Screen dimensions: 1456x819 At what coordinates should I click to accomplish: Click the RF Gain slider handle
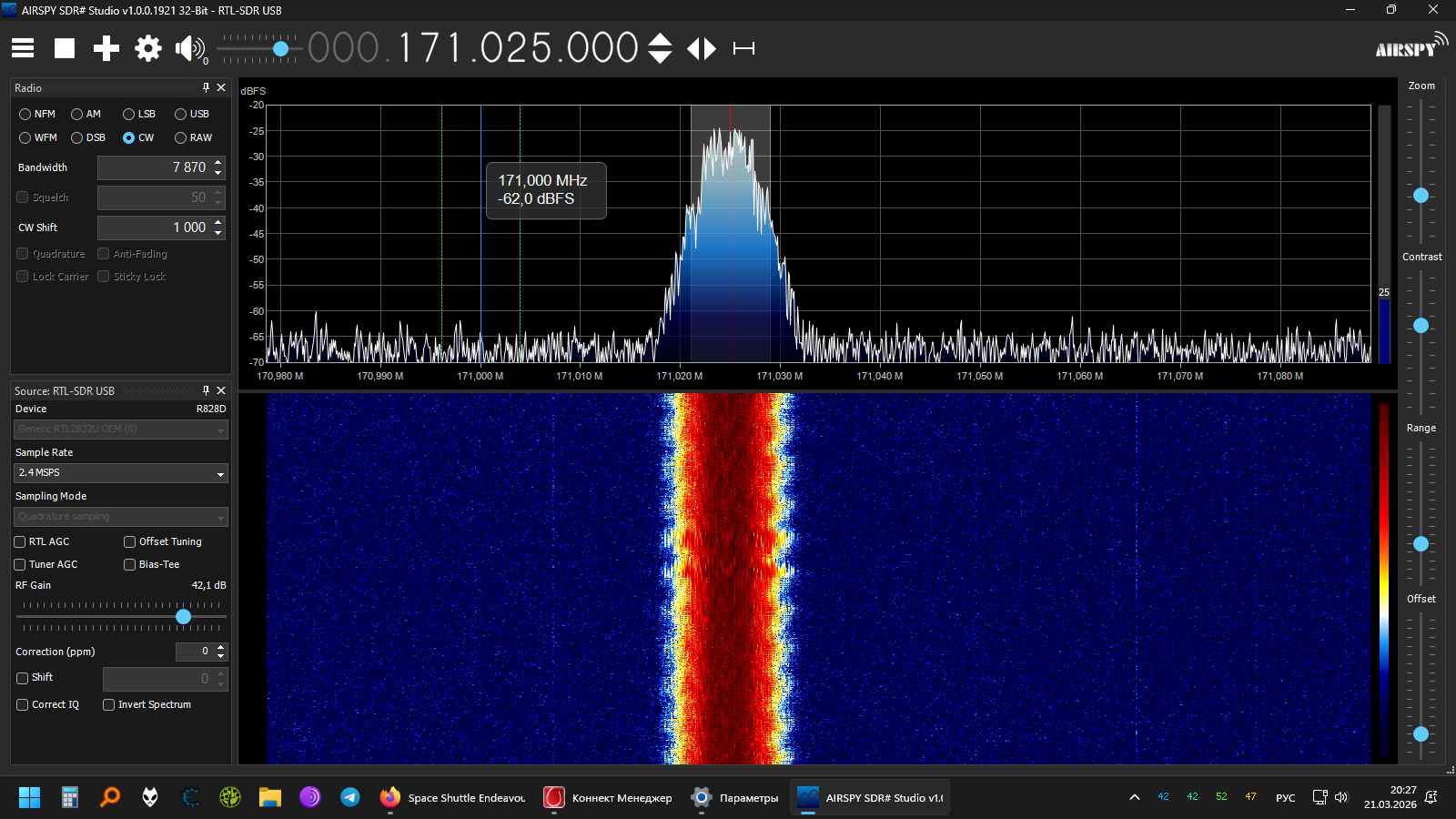click(184, 617)
